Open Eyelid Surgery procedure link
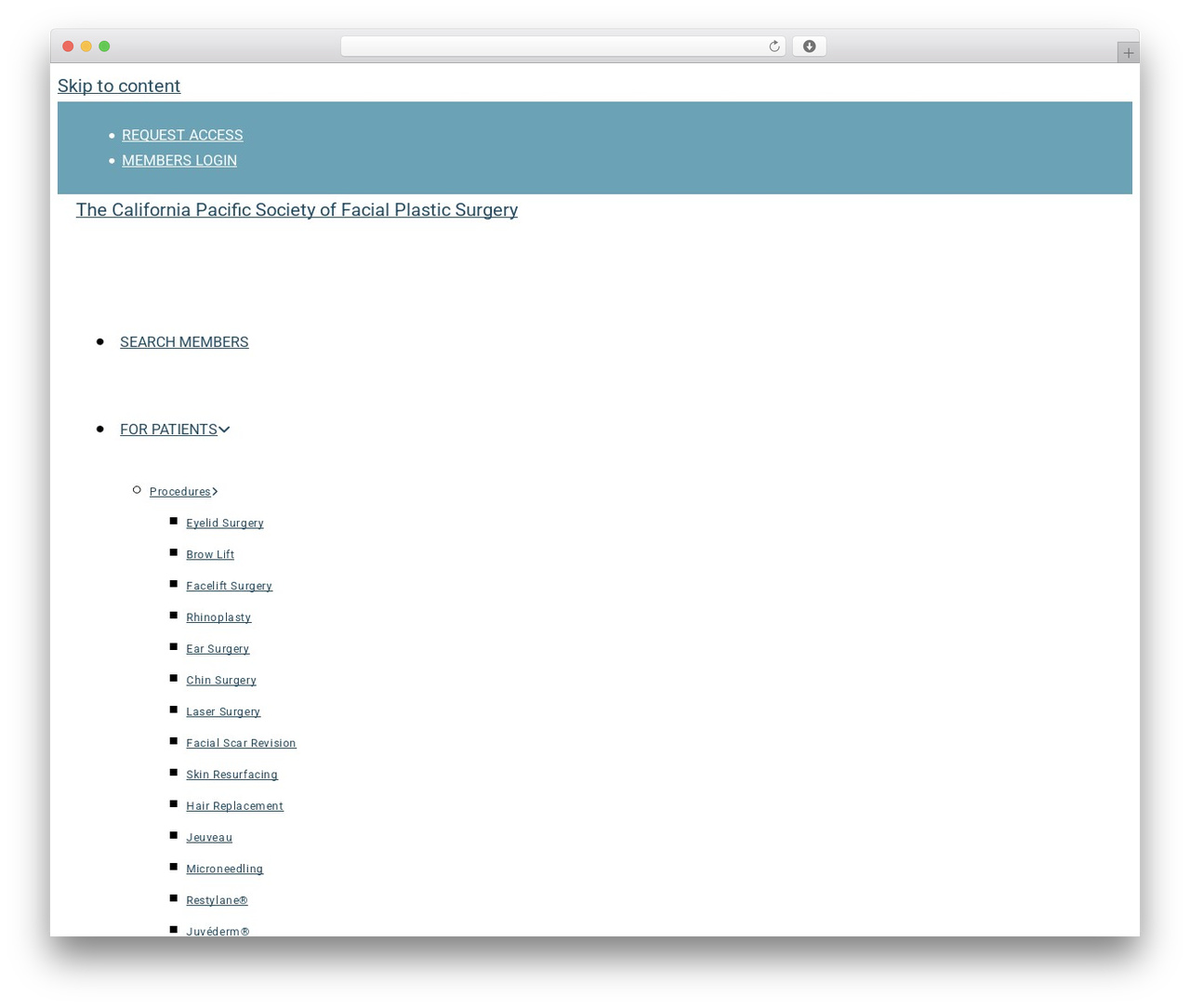 point(225,524)
